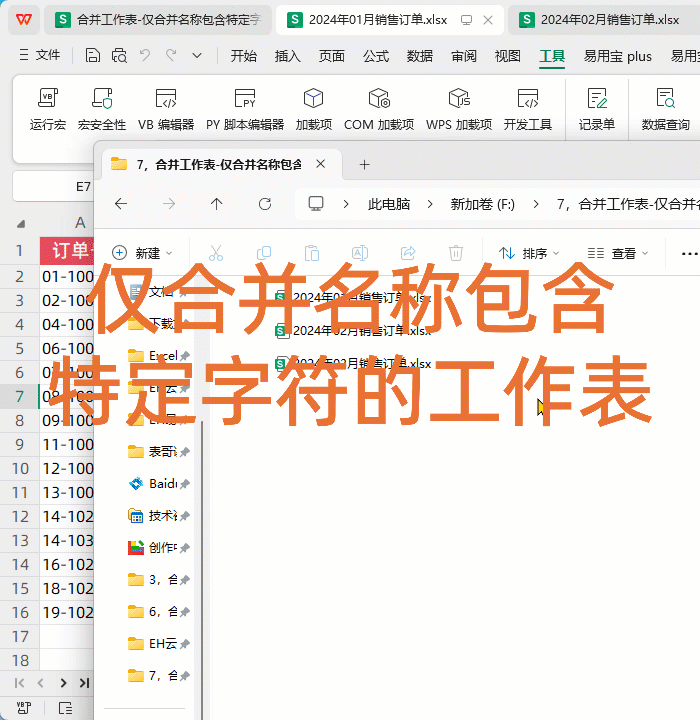
Task: Open the 表哥 pinned sidebar folder
Action: (x=159, y=452)
